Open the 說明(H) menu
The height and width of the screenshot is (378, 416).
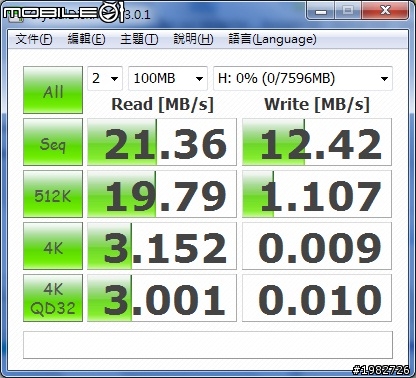tap(193, 39)
